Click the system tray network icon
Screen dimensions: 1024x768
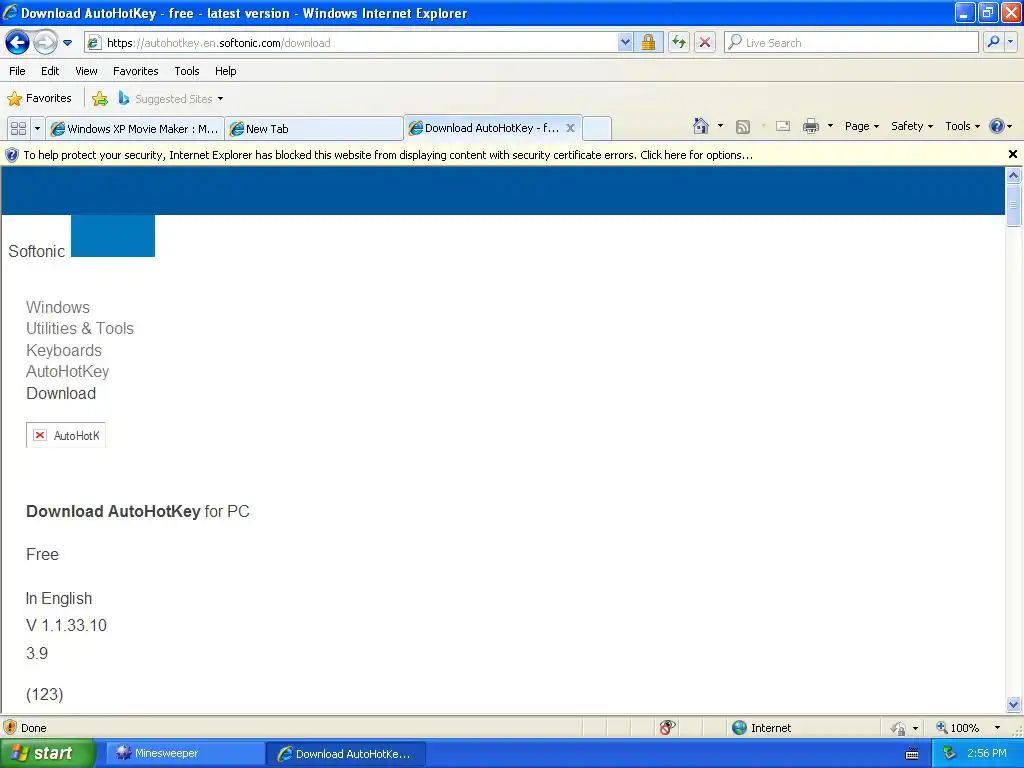[949, 754]
